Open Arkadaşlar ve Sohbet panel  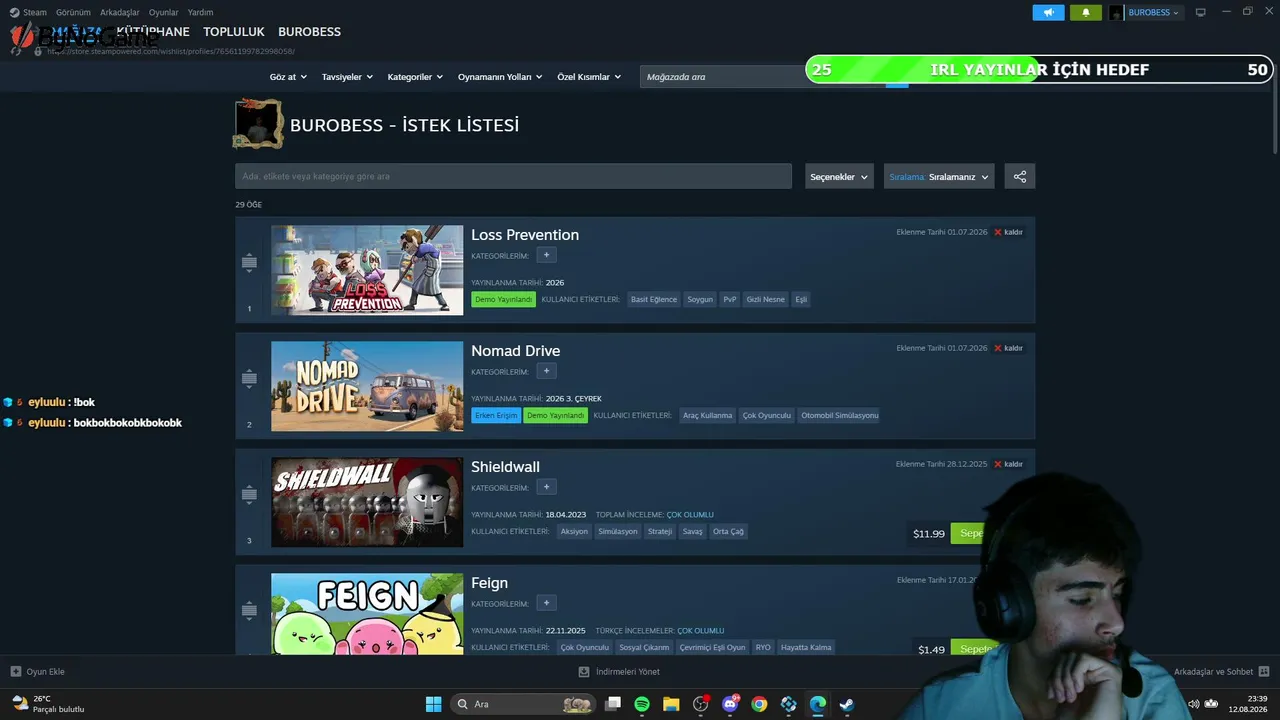click(x=1221, y=672)
